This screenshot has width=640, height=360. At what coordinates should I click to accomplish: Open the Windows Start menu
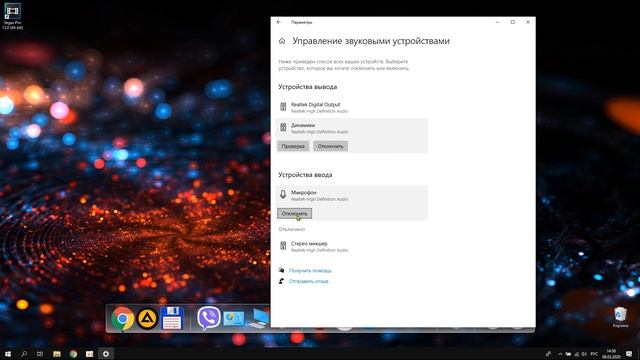[x=8, y=354]
